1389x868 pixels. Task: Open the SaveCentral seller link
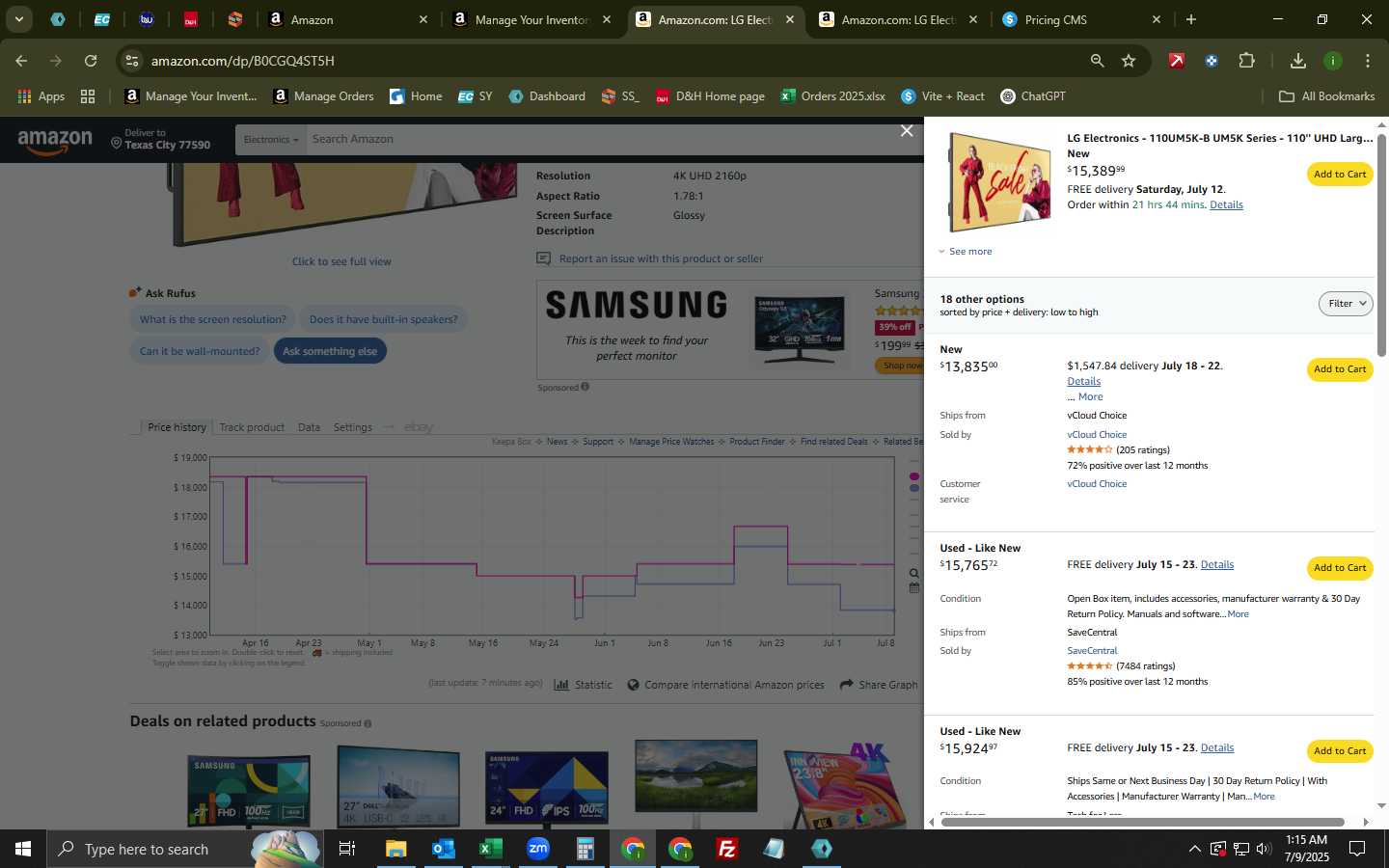coord(1092,651)
